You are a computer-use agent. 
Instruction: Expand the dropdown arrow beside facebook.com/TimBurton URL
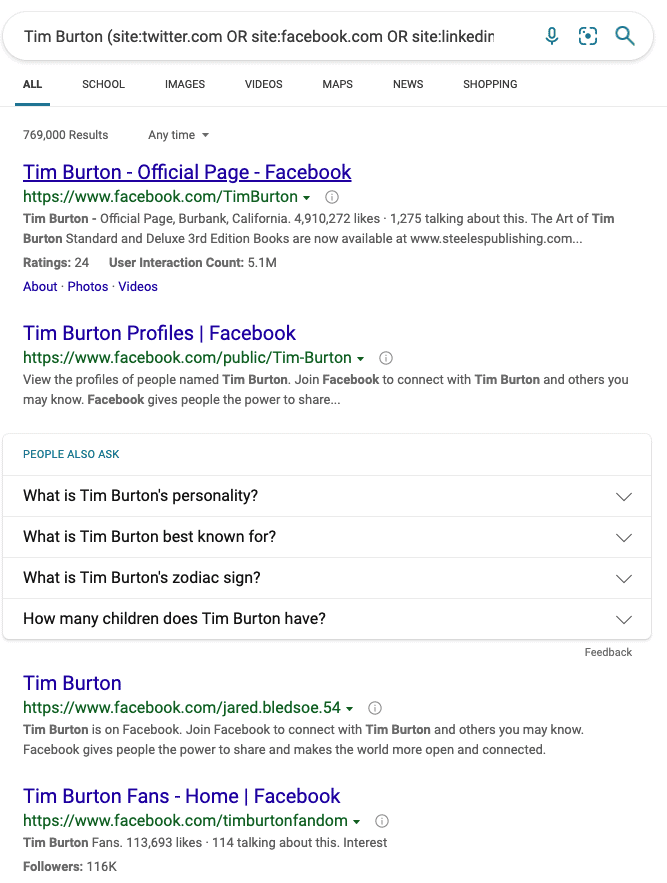(305, 197)
